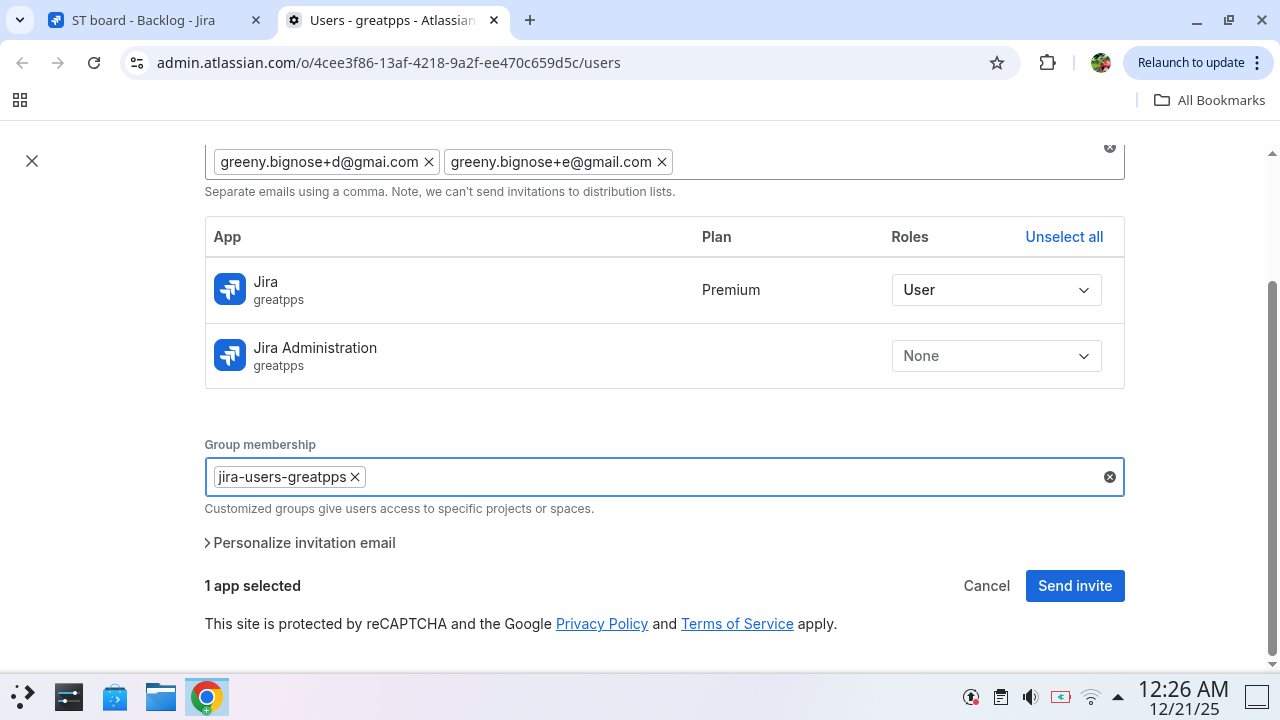Viewport: 1280px width, 720px height.
Task: Remove jira-users-greatpps group chip
Action: click(x=355, y=477)
